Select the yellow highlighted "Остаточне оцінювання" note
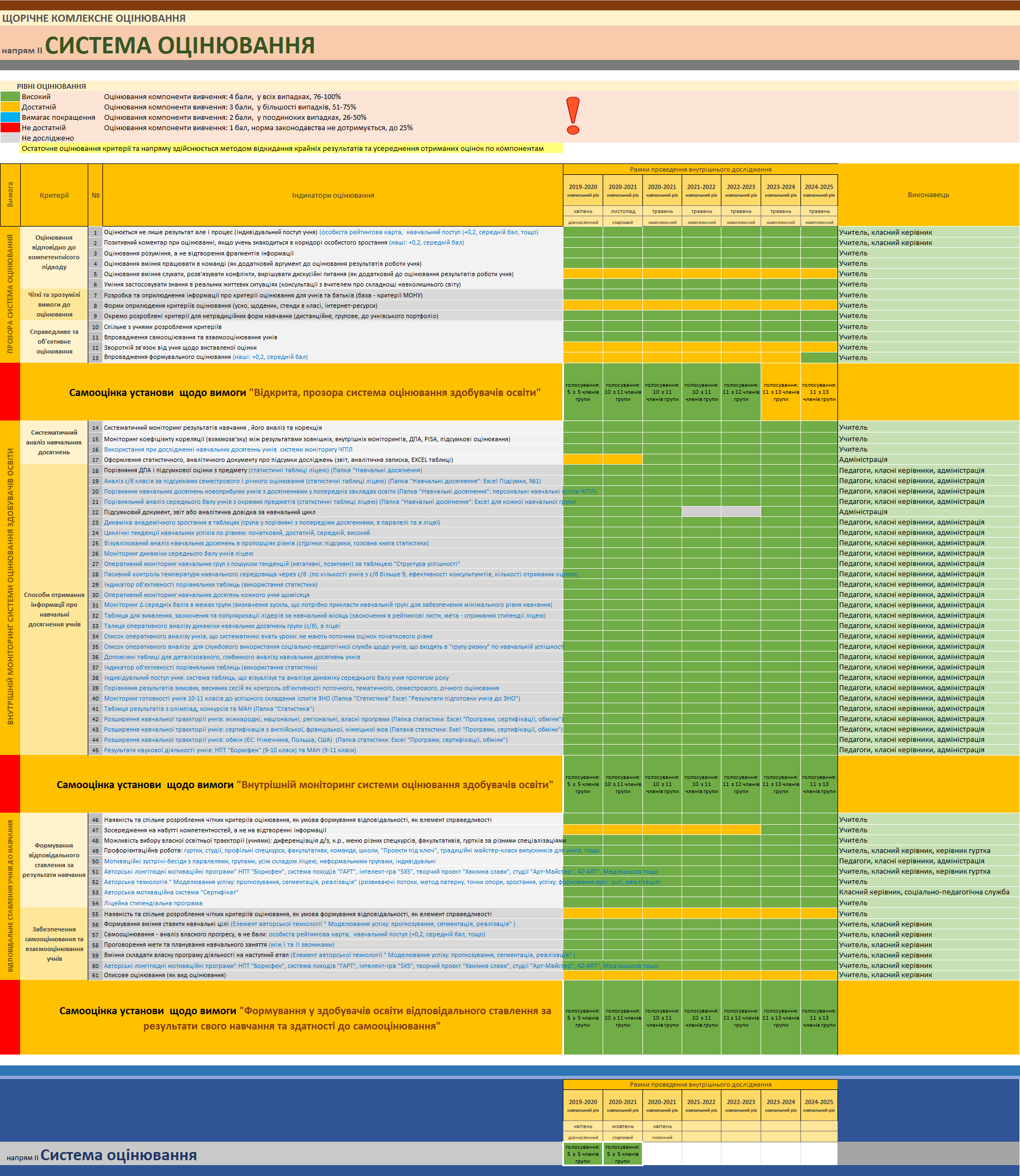 [x=282, y=149]
